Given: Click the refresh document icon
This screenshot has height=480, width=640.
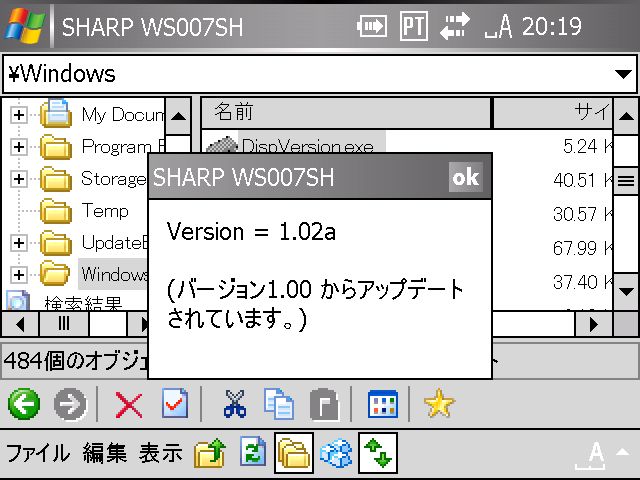Looking at the screenshot, I should pos(253,452).
